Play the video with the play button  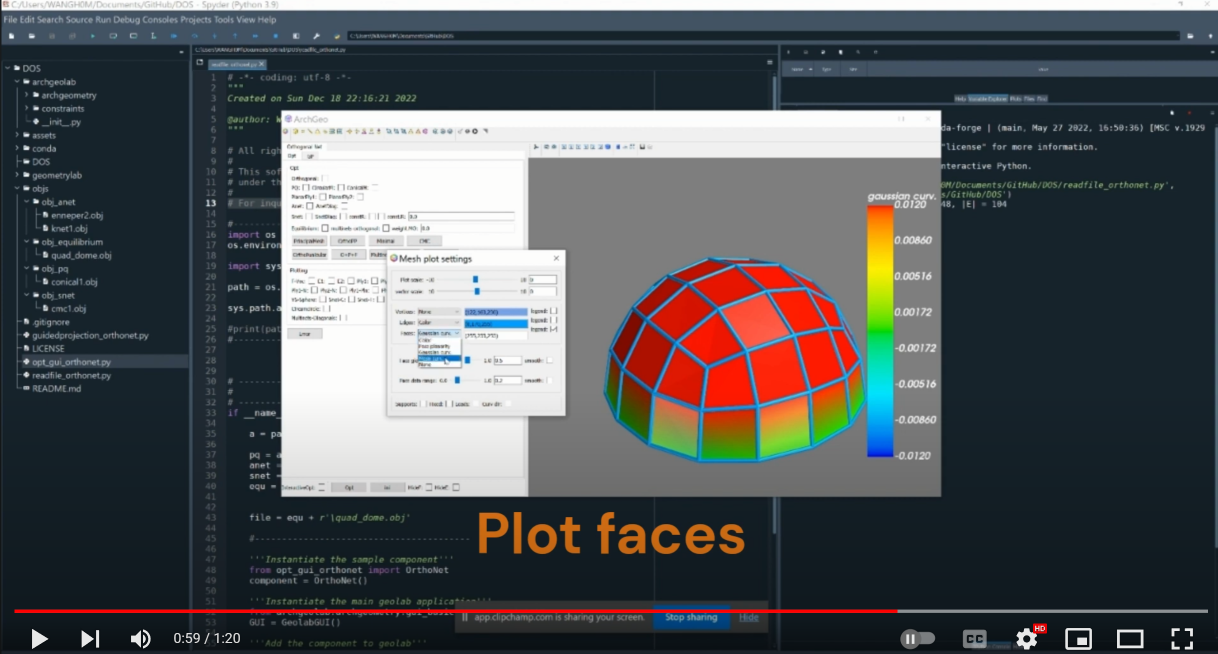[x=39, y=638]
